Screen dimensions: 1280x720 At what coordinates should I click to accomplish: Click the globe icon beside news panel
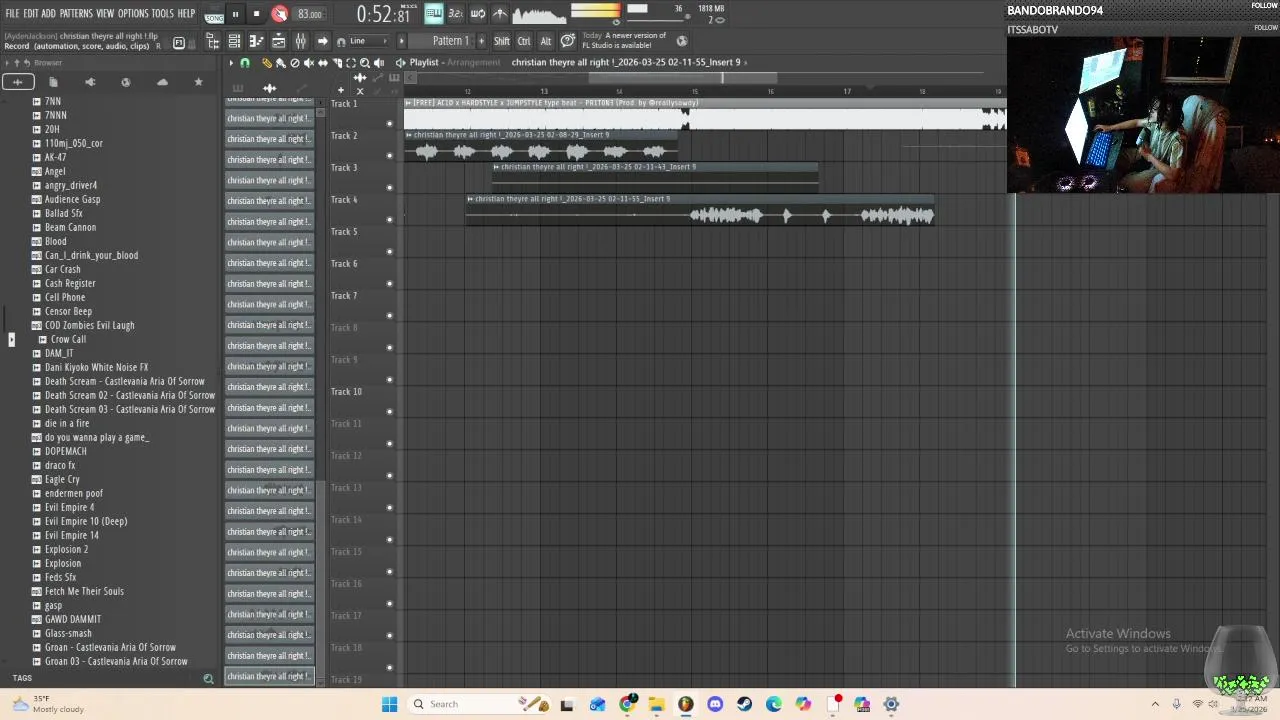pyautogui.click(x=682, y=41)
